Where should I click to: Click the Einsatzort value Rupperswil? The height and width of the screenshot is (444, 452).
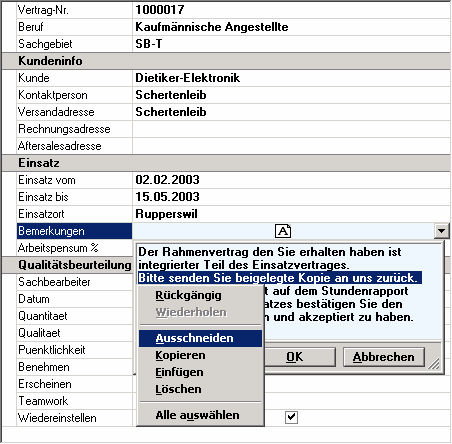click(x=166, y=214)
